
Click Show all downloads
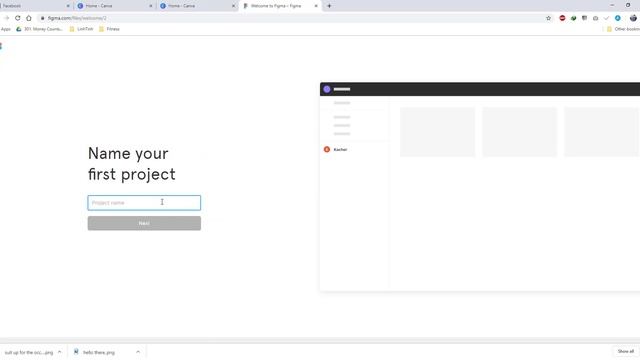tap(625, 351)
